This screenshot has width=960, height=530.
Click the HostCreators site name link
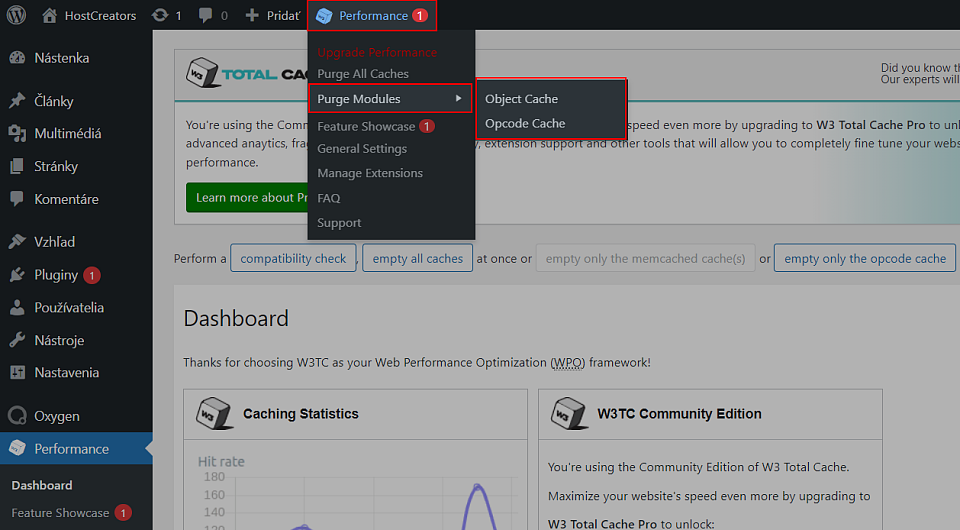click(x=100, y=15)
